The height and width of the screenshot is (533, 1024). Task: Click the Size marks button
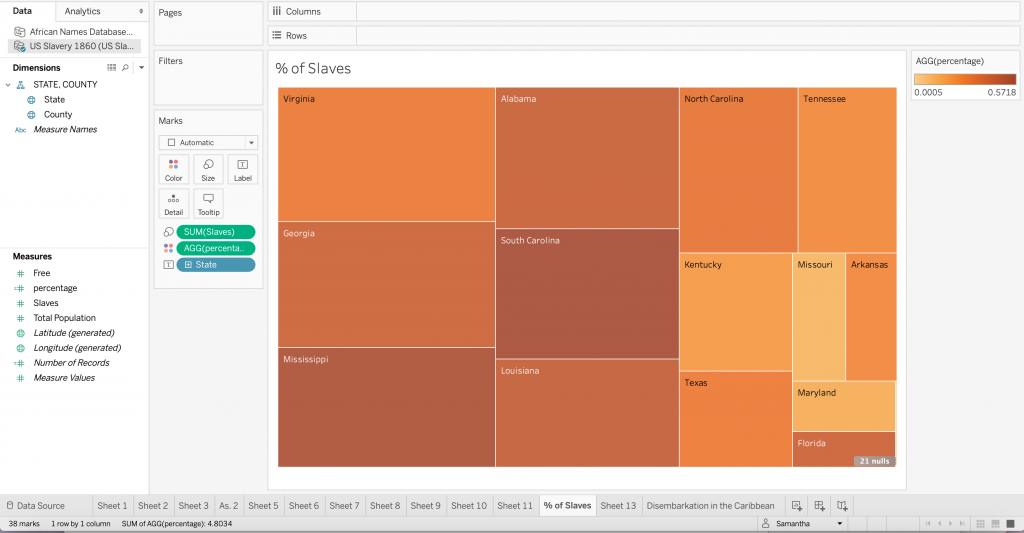pos(208,169)
